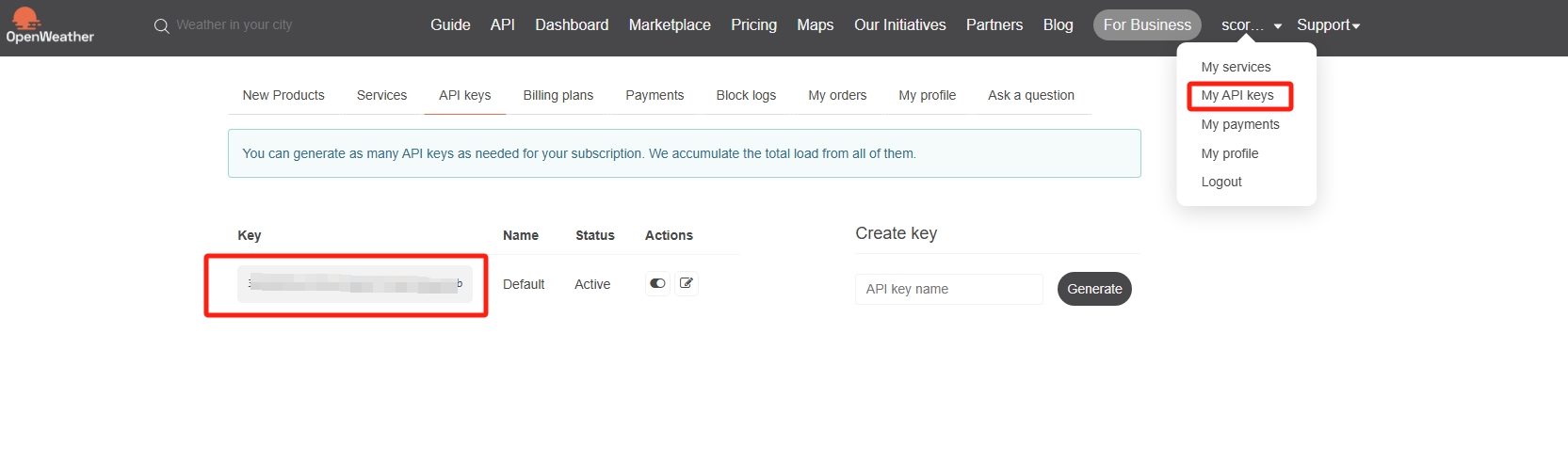
Task: Click the API key name field
Action: pos(948,289)
